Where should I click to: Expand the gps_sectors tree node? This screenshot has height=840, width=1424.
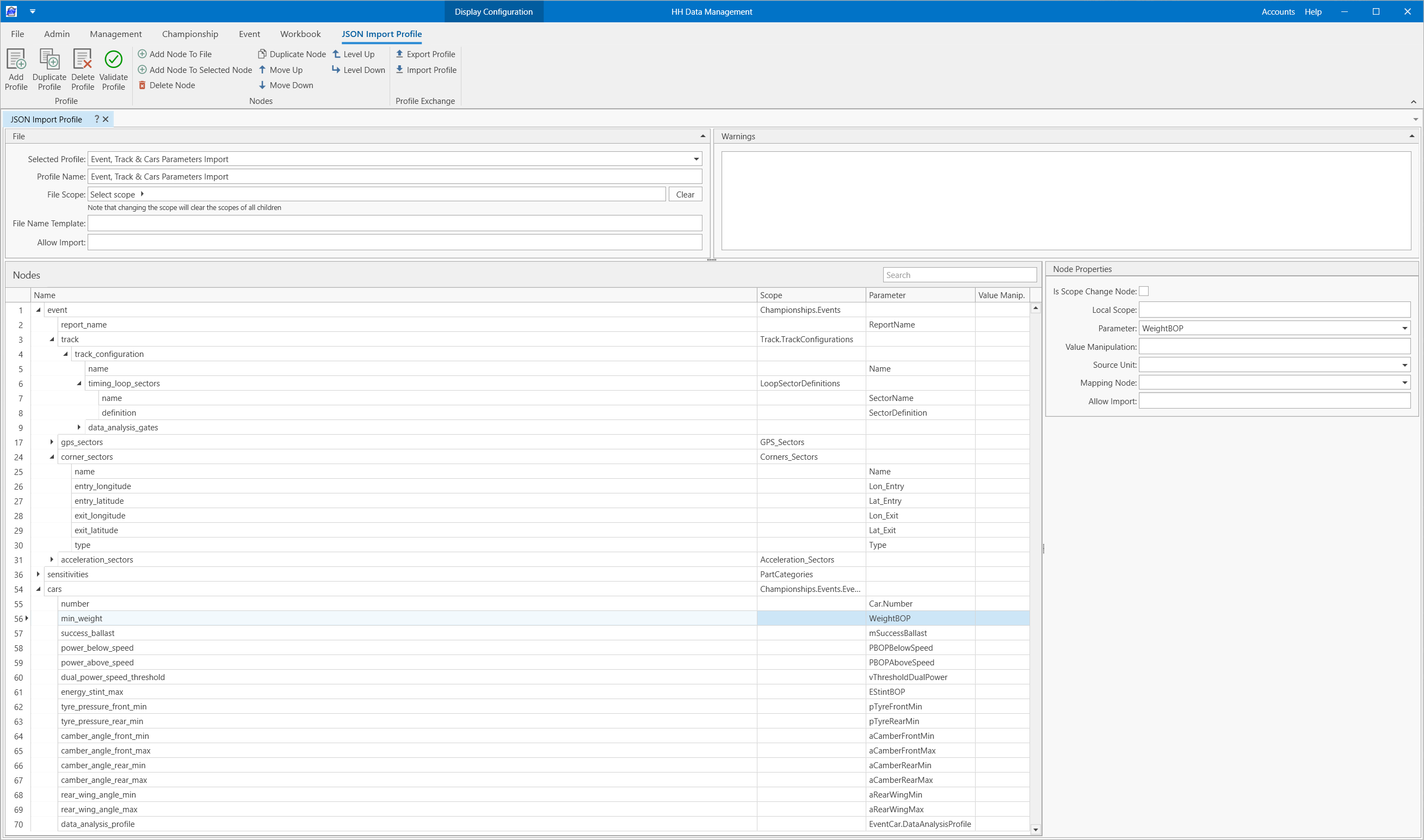coord(52,442)
